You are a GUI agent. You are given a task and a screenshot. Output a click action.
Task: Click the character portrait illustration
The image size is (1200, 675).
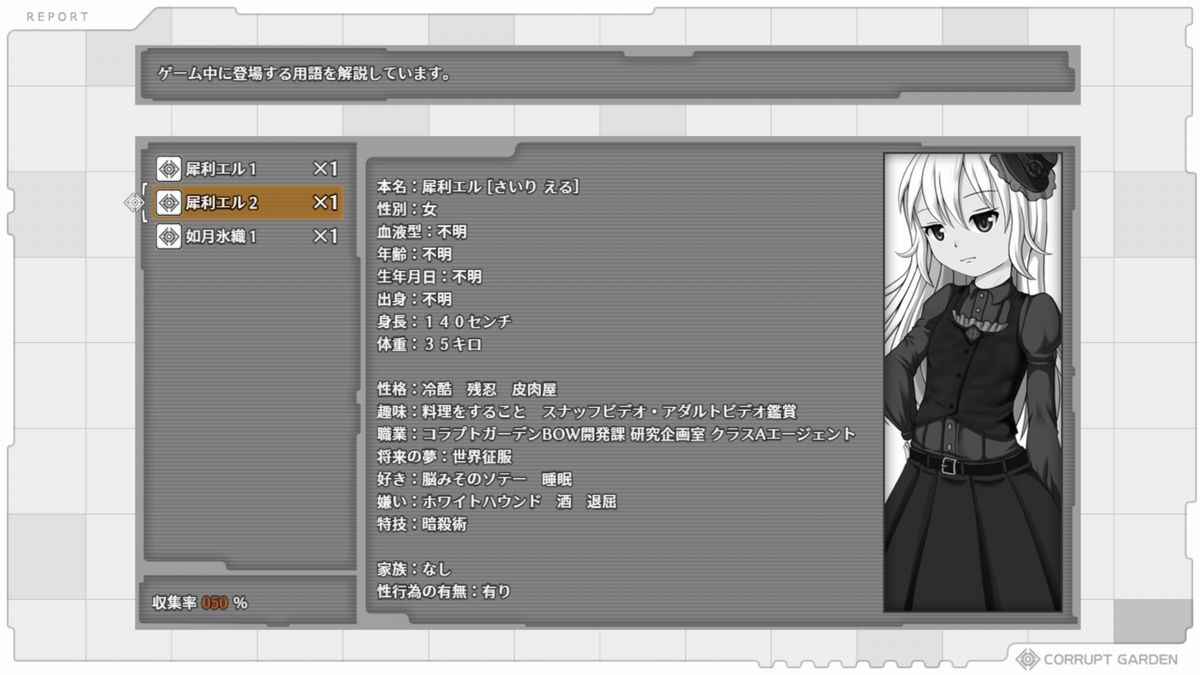pos(972,382)
